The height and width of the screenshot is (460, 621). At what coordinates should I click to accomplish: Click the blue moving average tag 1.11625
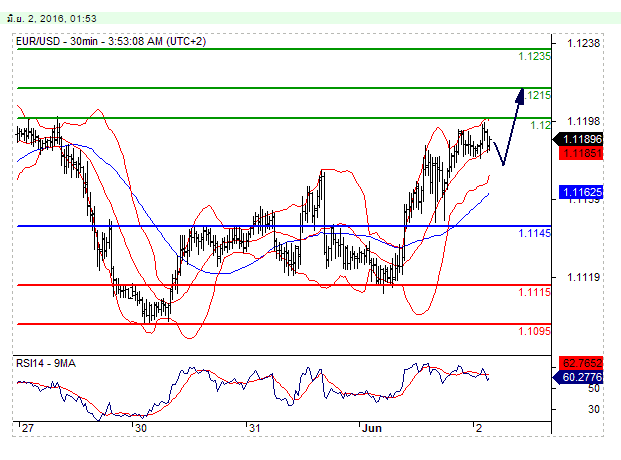click(x=581, y=192)
